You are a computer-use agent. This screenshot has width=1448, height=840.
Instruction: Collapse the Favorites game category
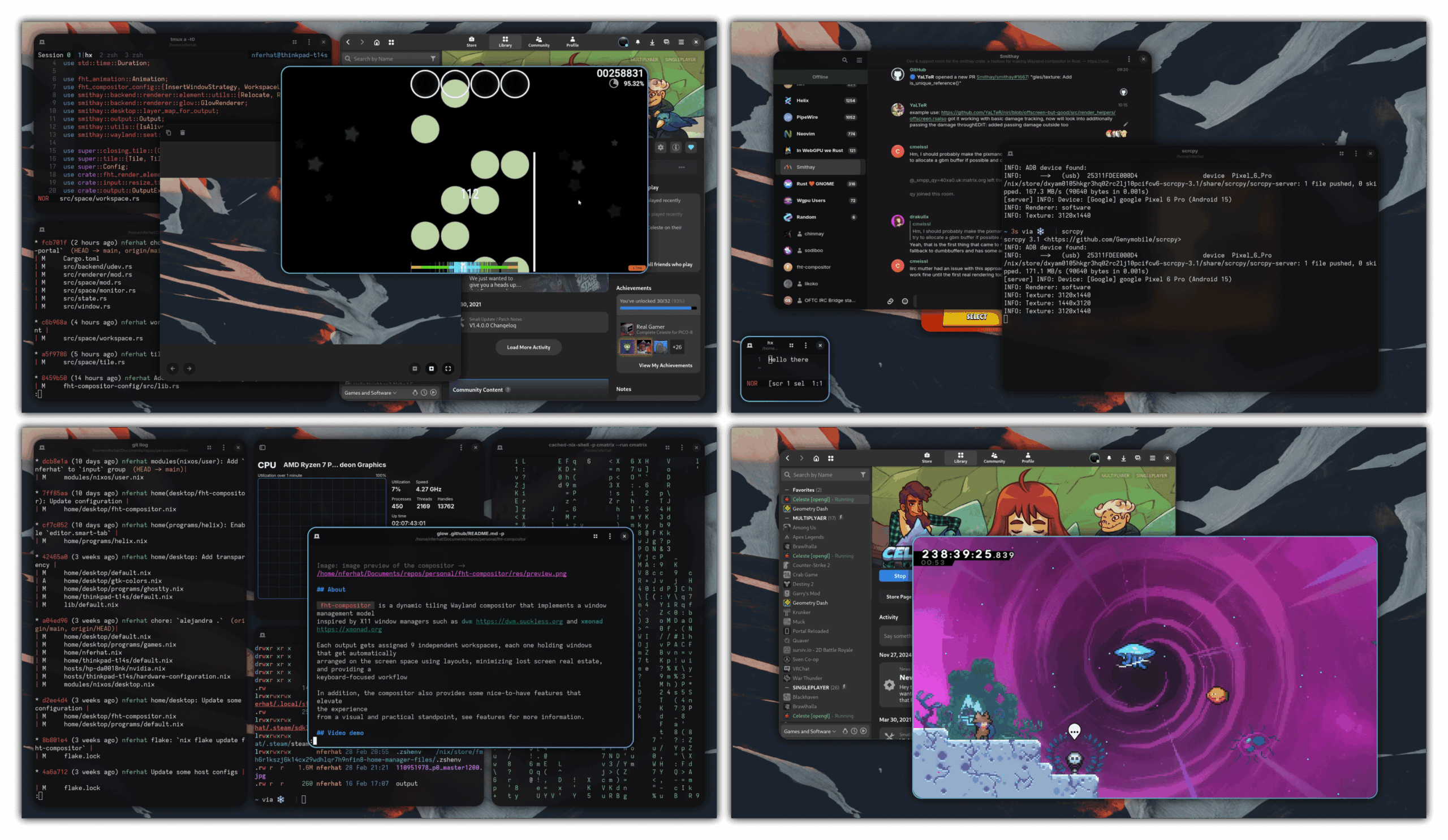[x=787, y=490]
